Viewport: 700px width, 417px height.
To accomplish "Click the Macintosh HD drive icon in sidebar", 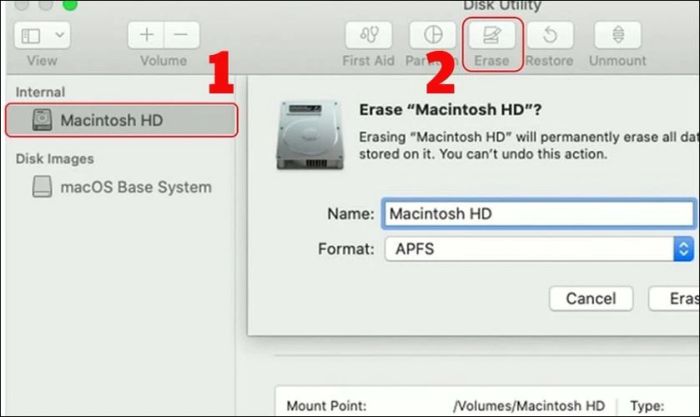I will tap(42, 120).
